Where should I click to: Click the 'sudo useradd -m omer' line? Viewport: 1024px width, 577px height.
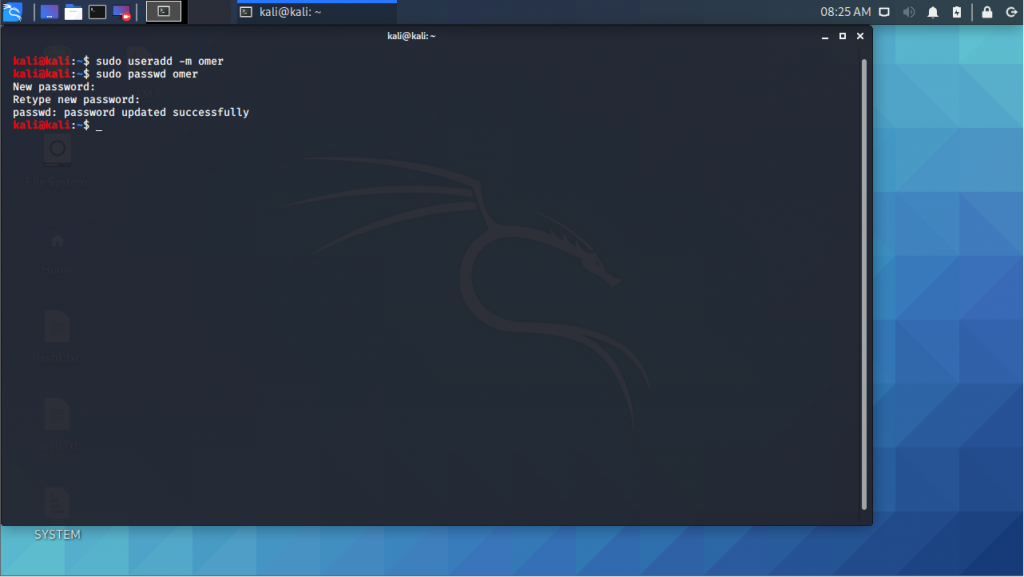click(118, 61)
